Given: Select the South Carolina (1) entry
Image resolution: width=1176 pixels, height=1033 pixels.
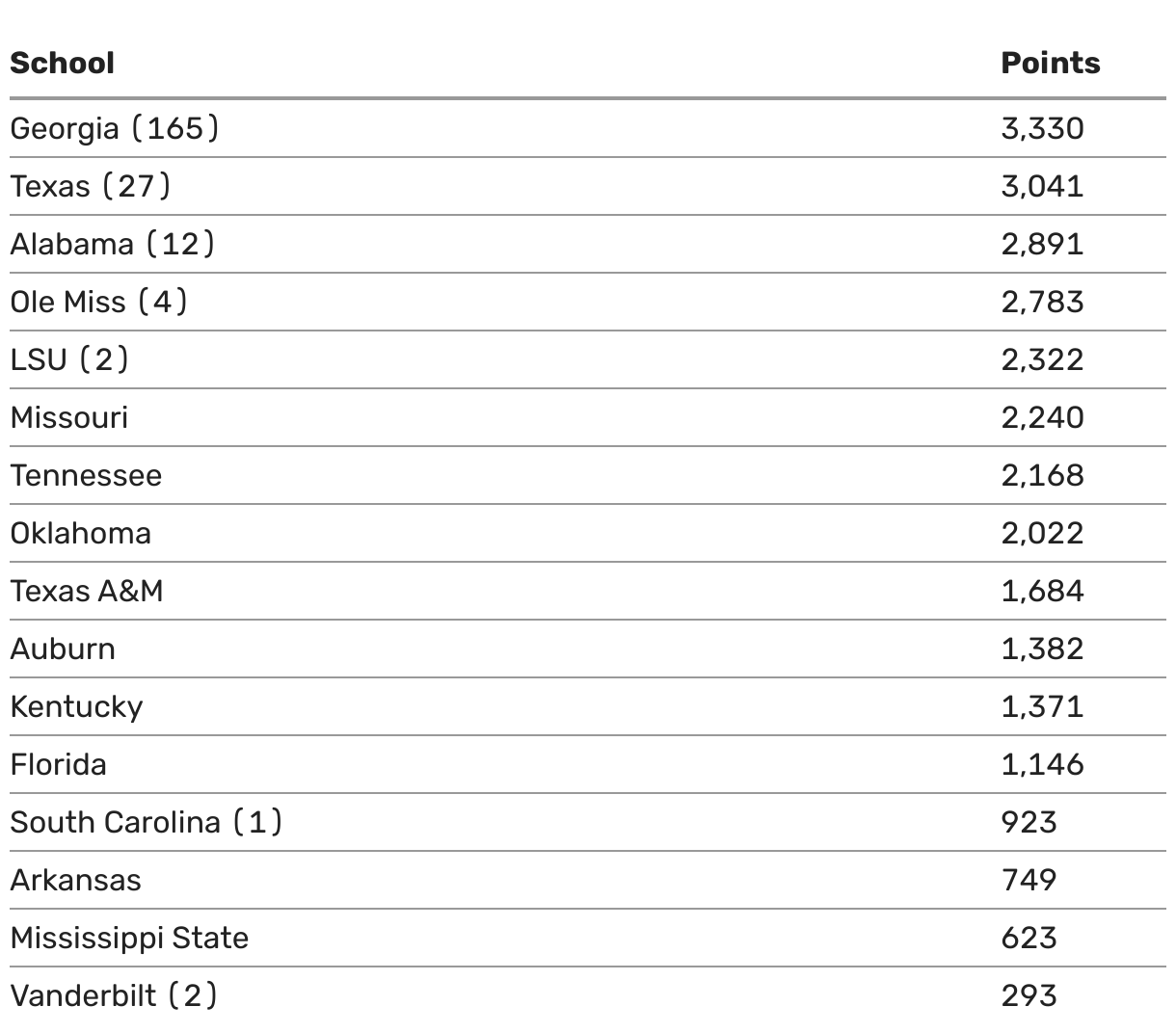Looking at the screenshot, I should [x=147, y=822].
